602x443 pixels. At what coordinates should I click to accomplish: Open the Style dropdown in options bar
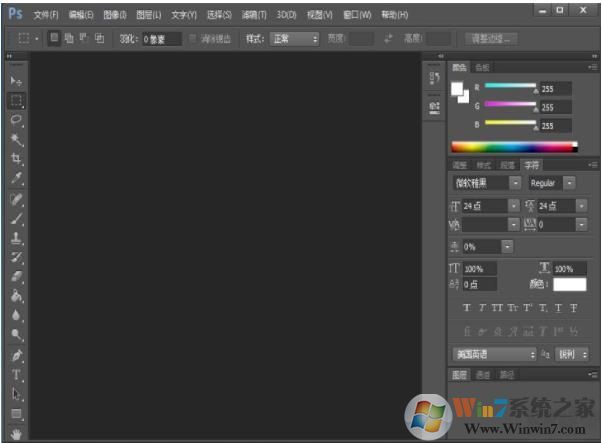coord(294,39)
